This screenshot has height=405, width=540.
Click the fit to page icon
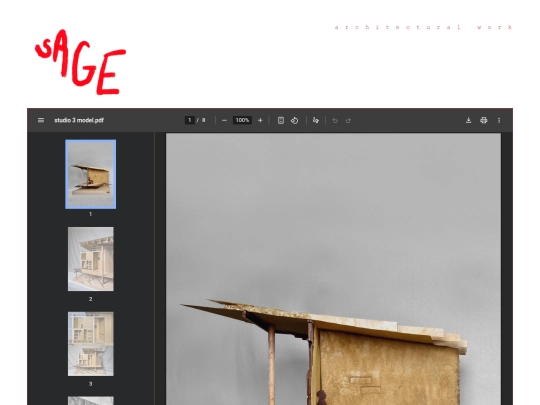click(281, 120)
